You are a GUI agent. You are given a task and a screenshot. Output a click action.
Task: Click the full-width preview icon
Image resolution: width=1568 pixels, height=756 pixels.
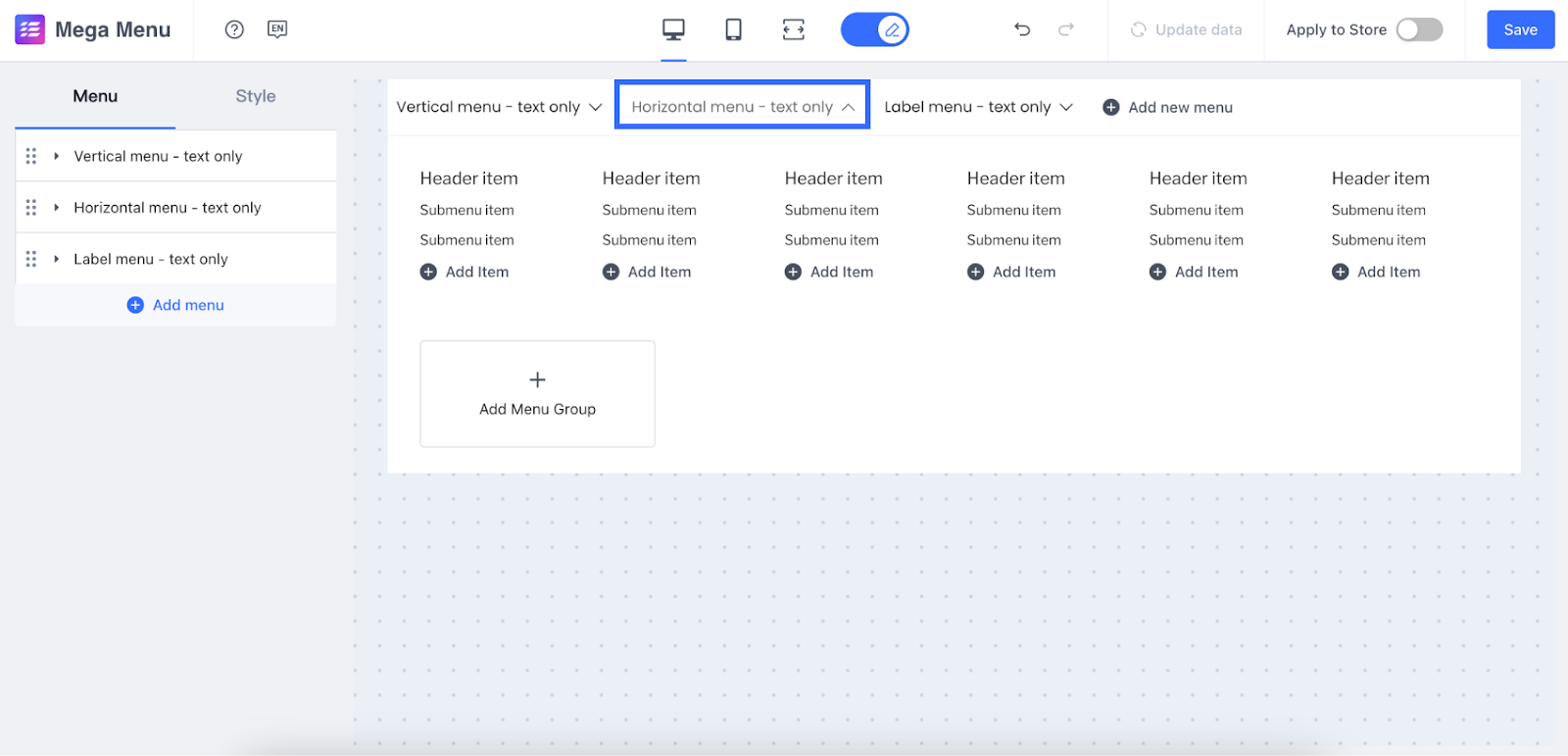click(793, 30)
